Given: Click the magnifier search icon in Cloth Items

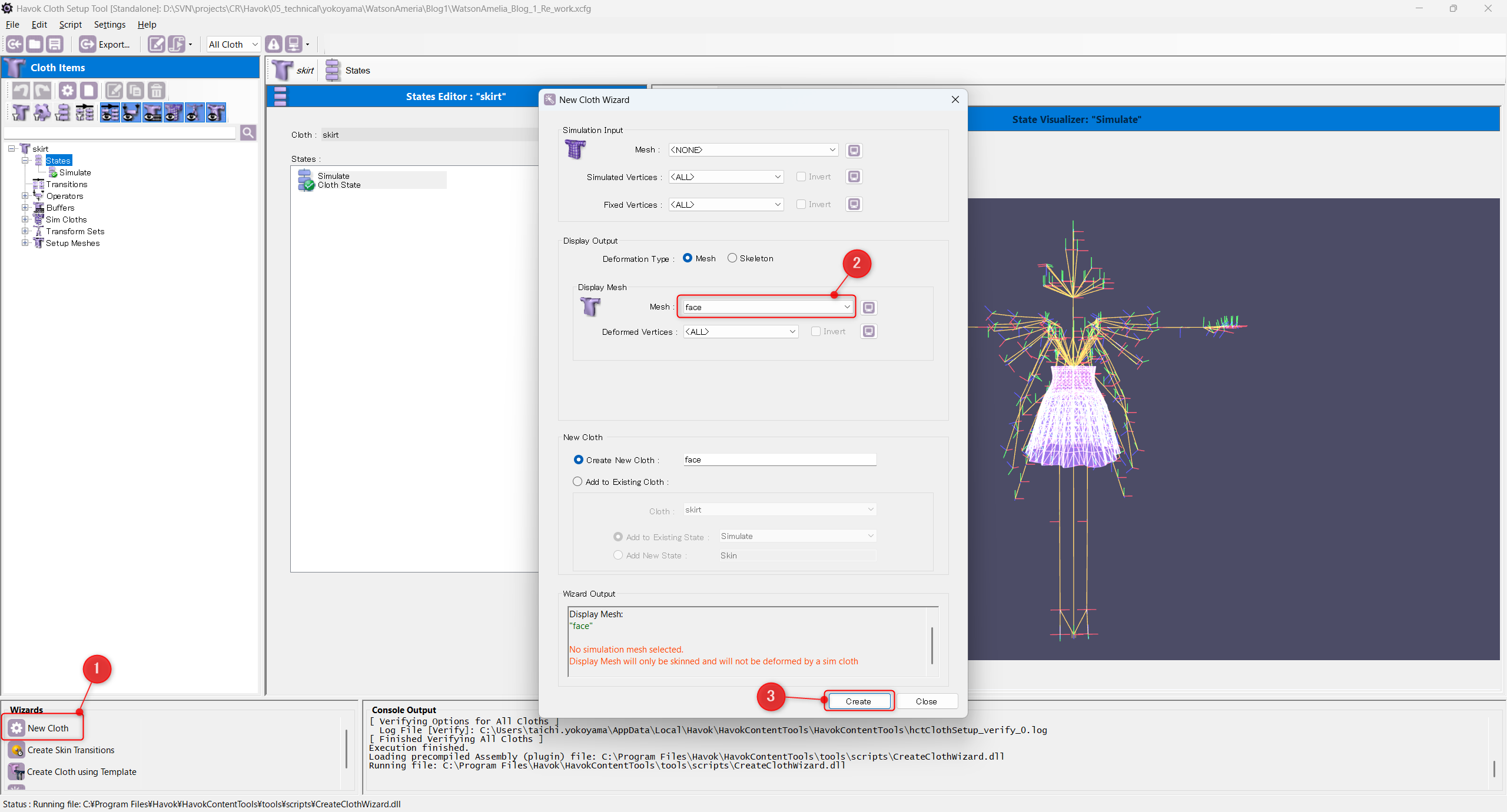Looking at the screenshot, I should point(248,132).
